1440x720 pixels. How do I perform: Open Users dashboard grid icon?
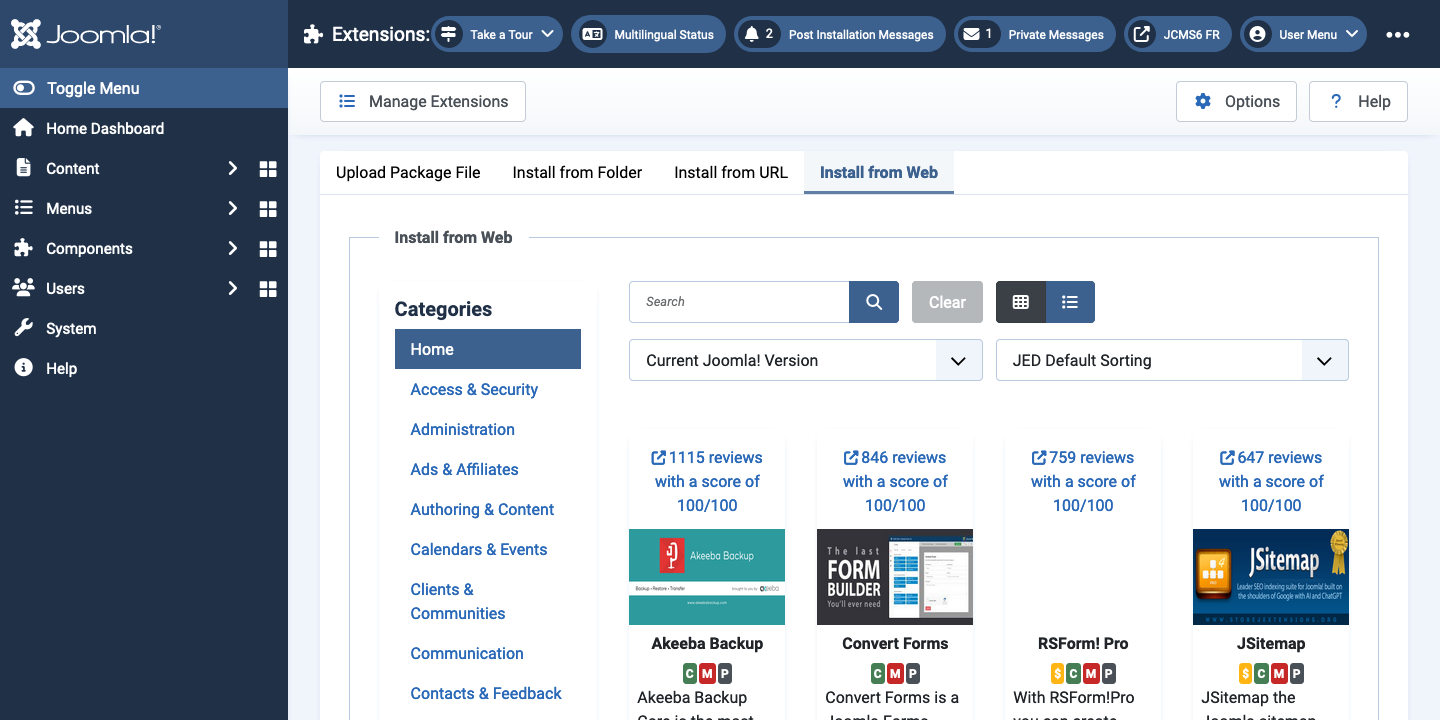pos(268,289)
